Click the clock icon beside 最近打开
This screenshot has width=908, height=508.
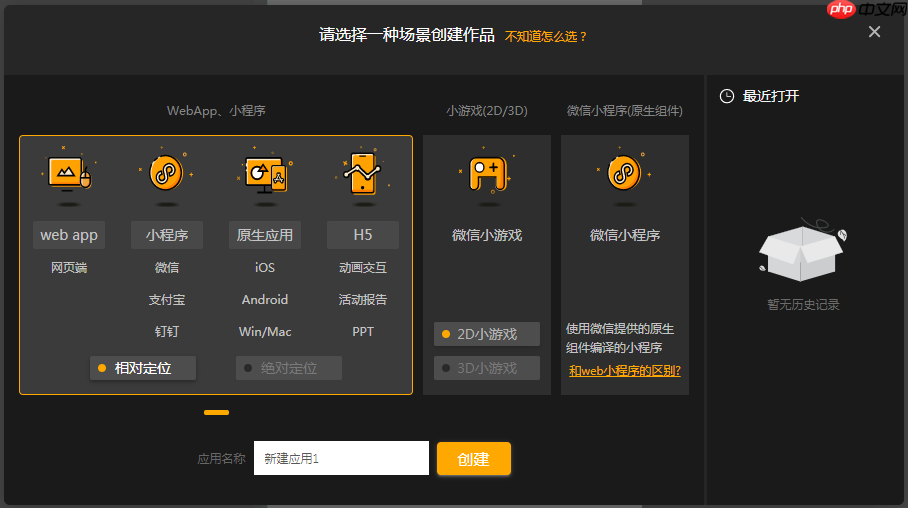tap(727, 96)
